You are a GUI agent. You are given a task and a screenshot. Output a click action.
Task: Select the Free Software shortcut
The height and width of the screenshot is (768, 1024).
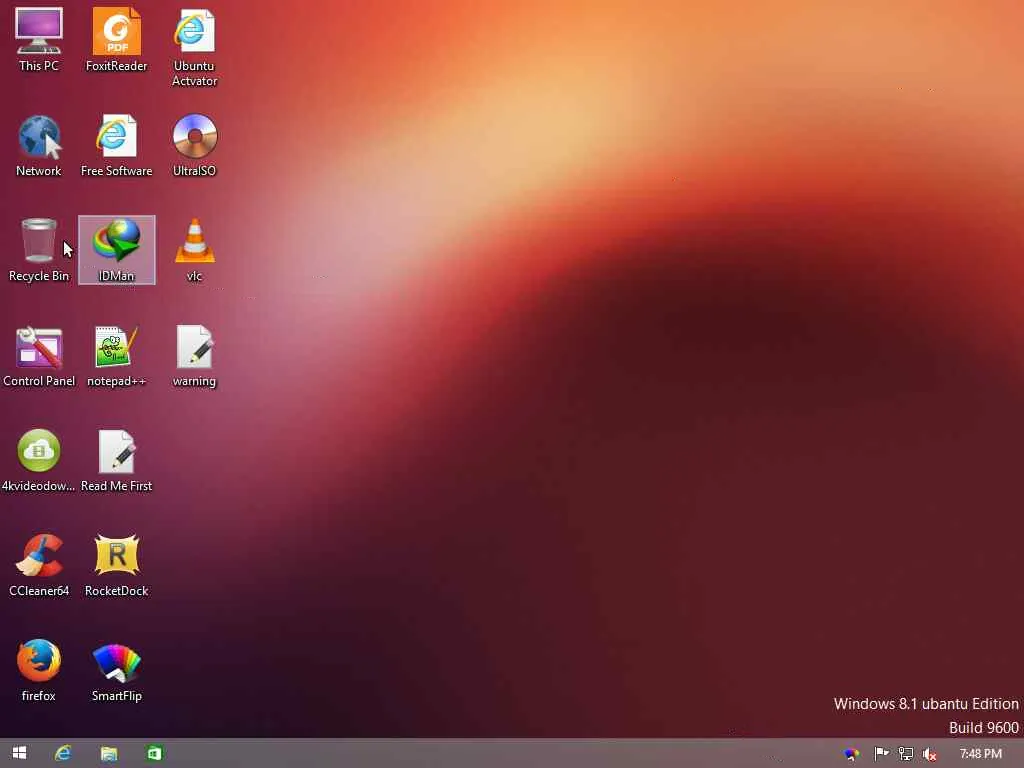coord(116,146)
